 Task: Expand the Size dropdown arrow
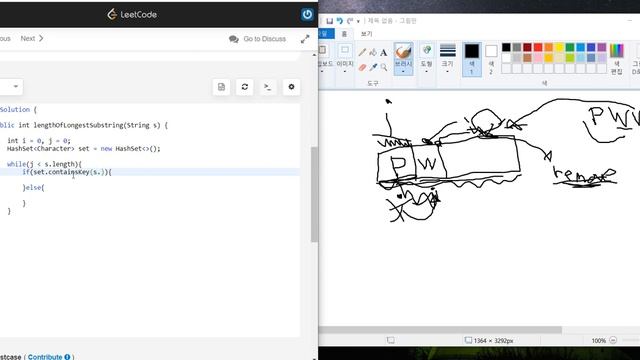448,71
